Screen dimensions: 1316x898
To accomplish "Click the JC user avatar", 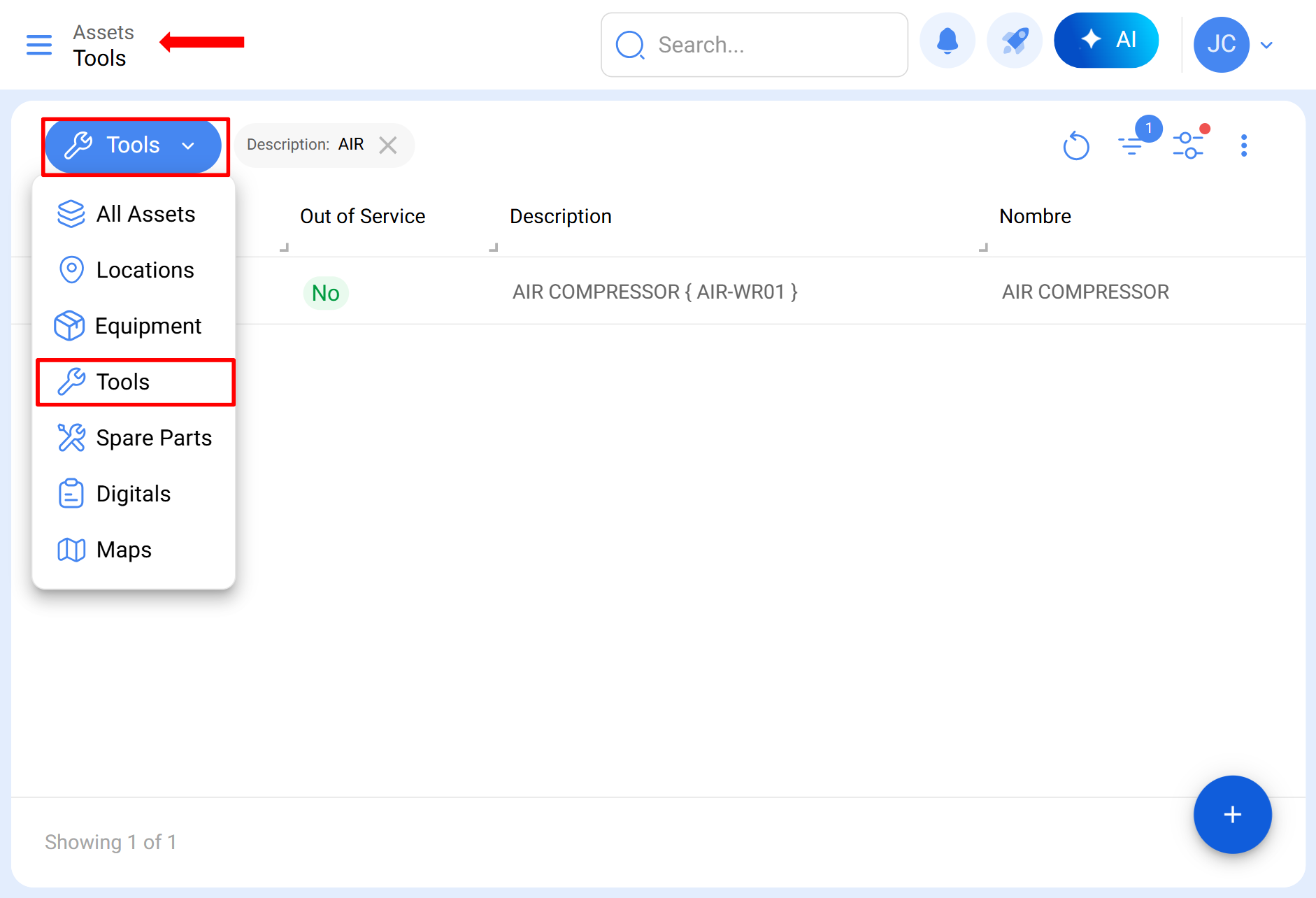I will pyautogui.click(x=1221, y=45).
